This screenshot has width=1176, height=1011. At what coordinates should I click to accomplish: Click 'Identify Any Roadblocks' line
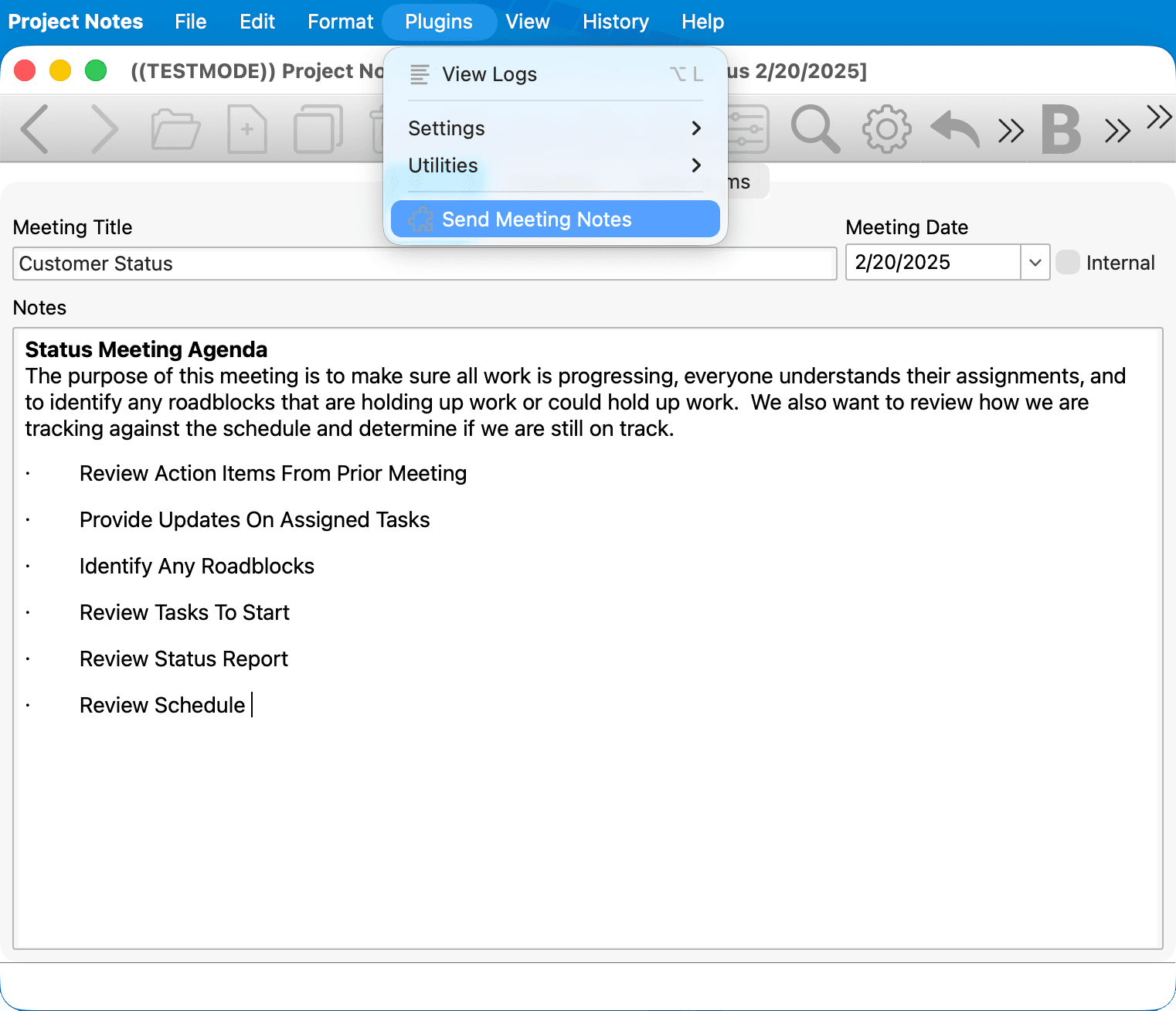pyautogui.click(x=196, y=566)
